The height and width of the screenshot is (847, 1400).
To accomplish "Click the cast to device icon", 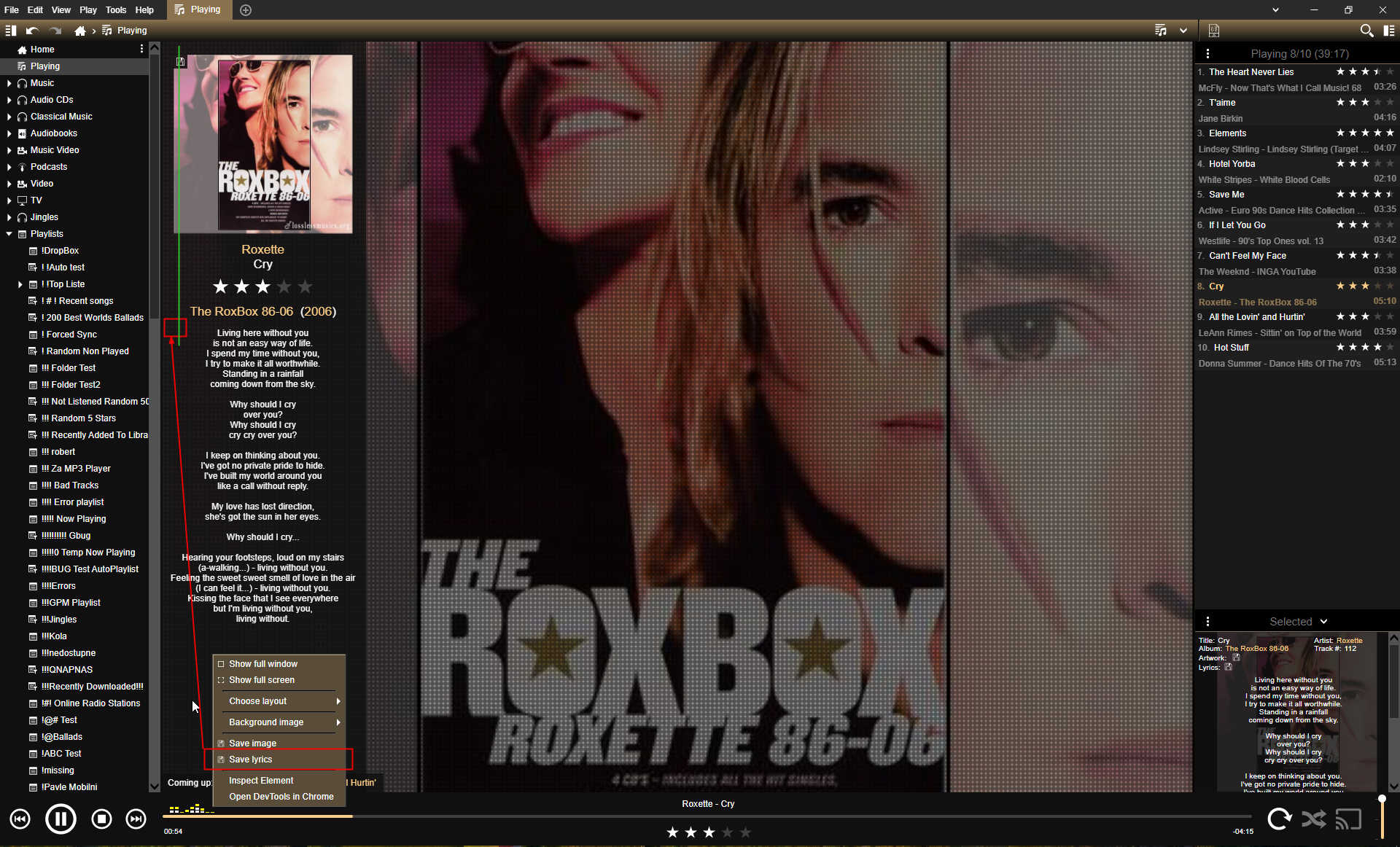I will 1348,819.
